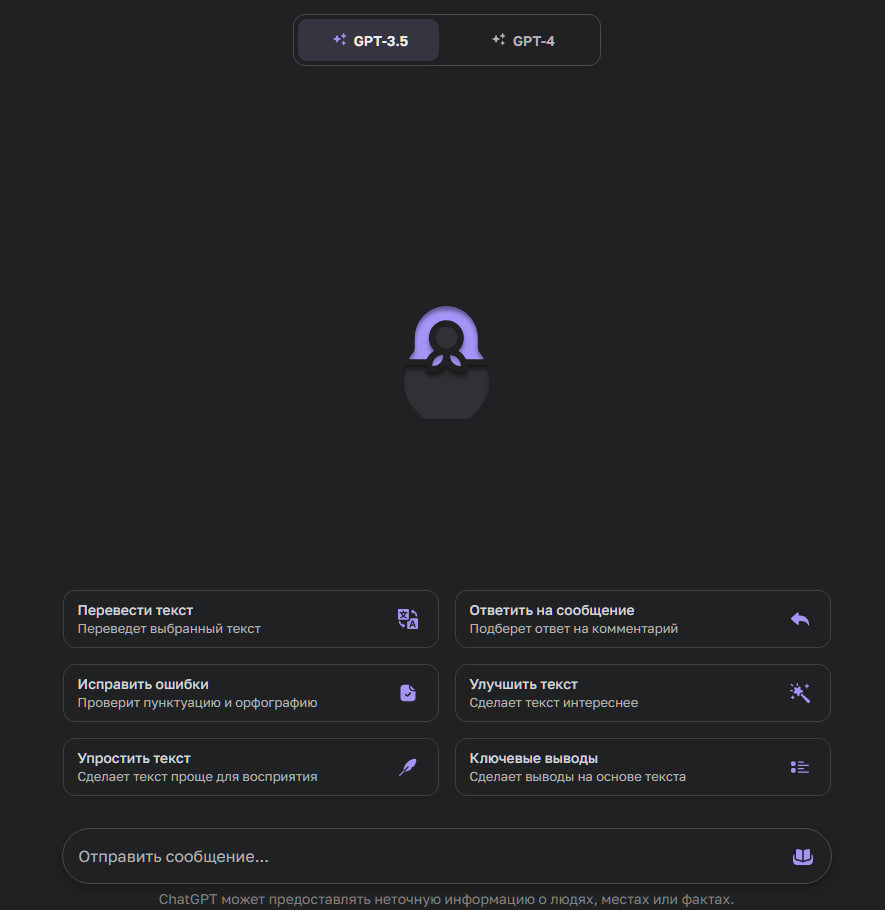The image size is (885, 910).
Task: Pick the Ключевые выводы suggestion
Action: (642, 767)
